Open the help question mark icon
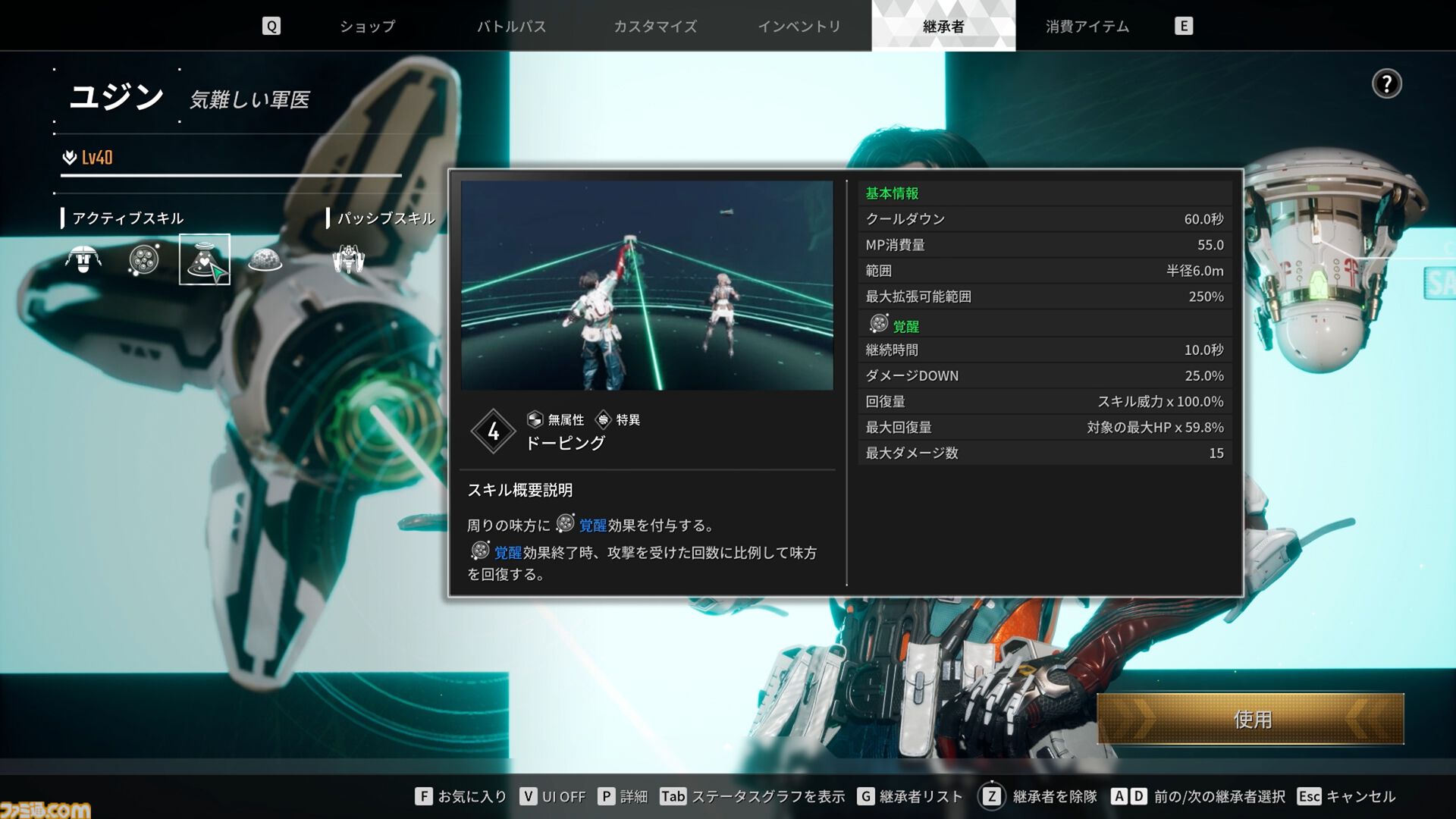Screen dimensions: 1456x819 tap(1386, 83)
